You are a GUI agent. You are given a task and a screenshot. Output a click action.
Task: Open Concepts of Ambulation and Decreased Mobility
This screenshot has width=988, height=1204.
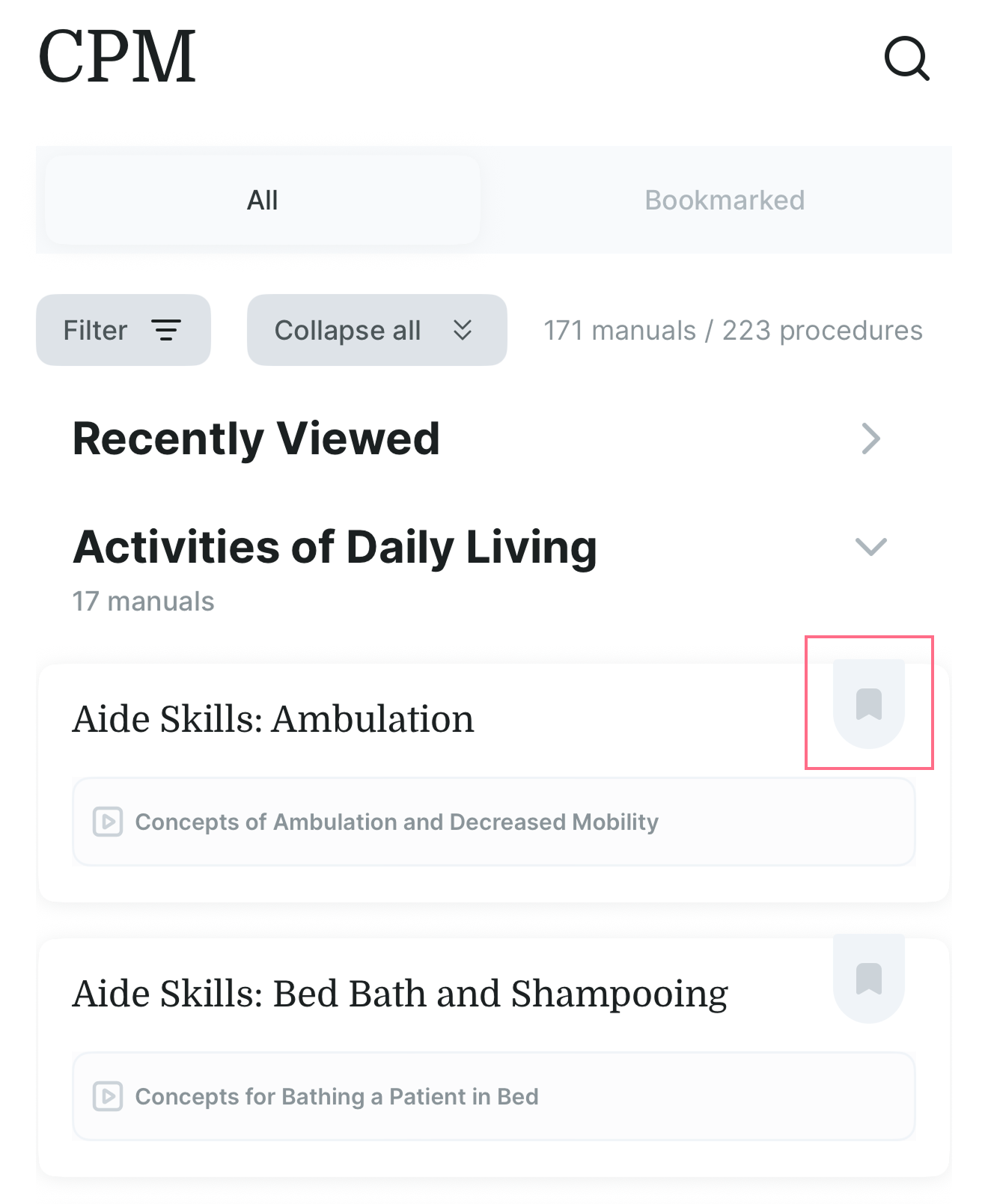click(x=397, y=822)
